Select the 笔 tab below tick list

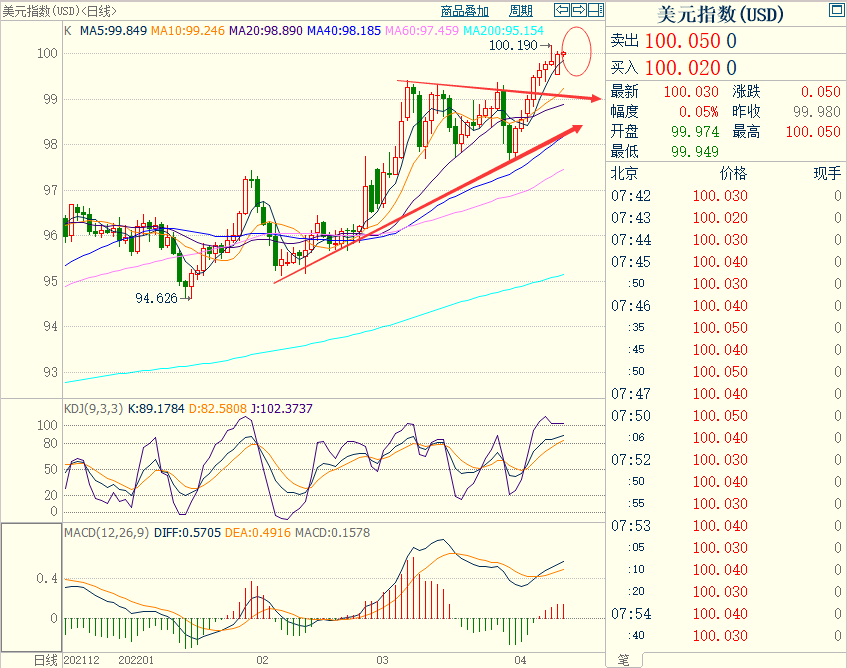(x=623, y=659)
